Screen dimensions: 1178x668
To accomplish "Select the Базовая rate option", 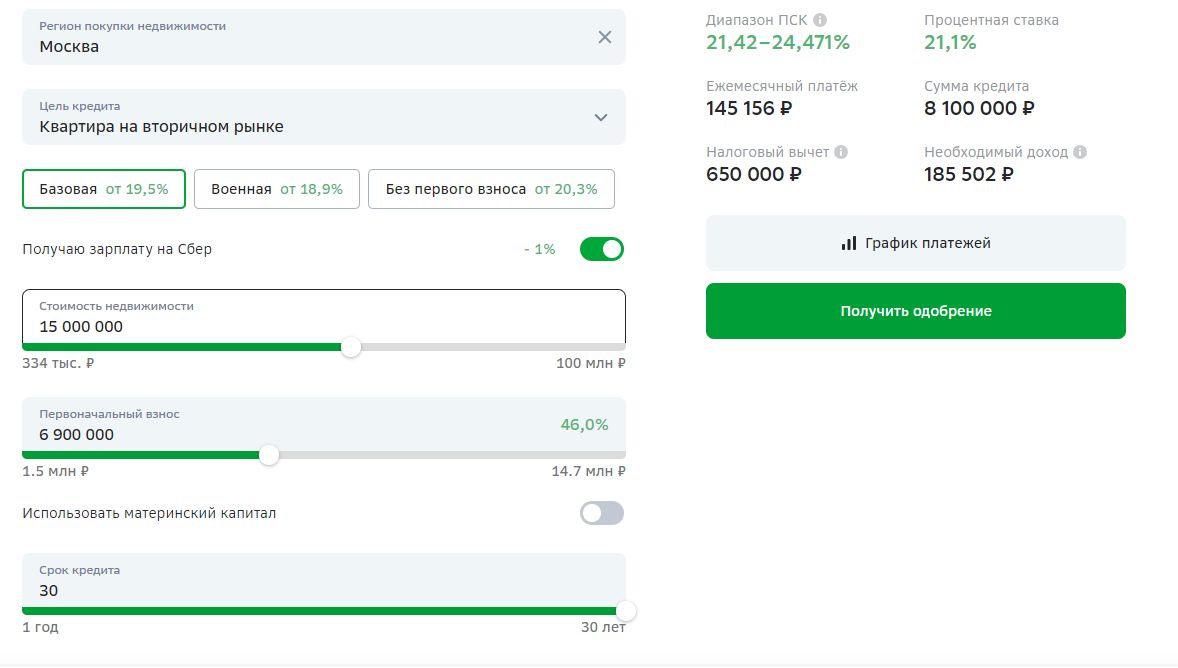I will (x=104, y=189).
